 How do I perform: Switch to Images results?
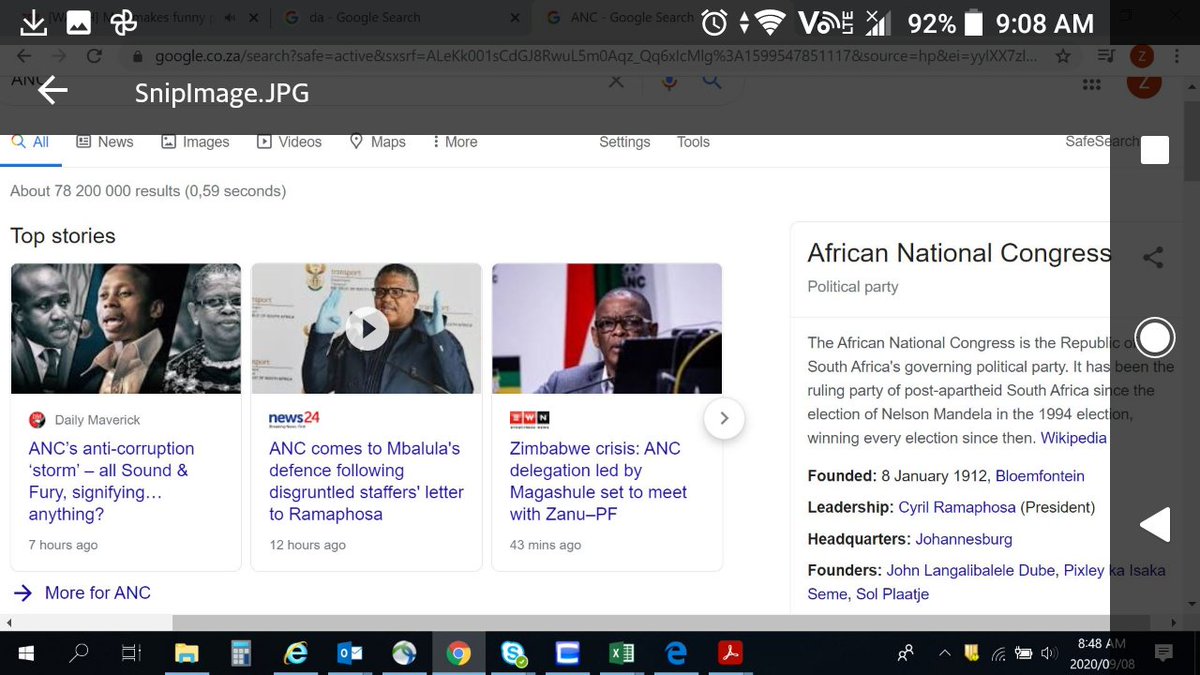(195, 142)
